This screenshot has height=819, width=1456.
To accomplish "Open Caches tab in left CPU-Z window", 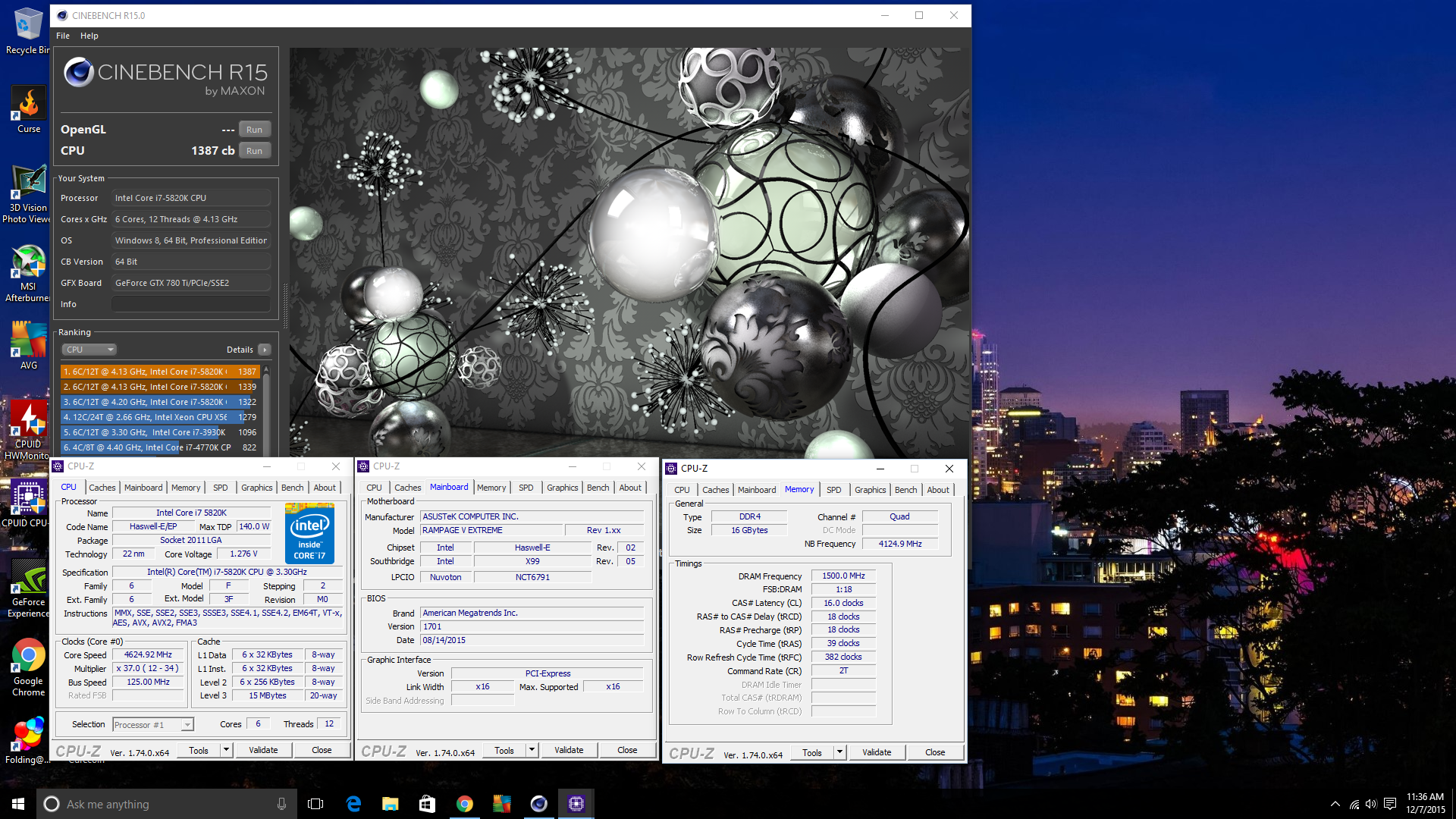I will coord(102,488).
